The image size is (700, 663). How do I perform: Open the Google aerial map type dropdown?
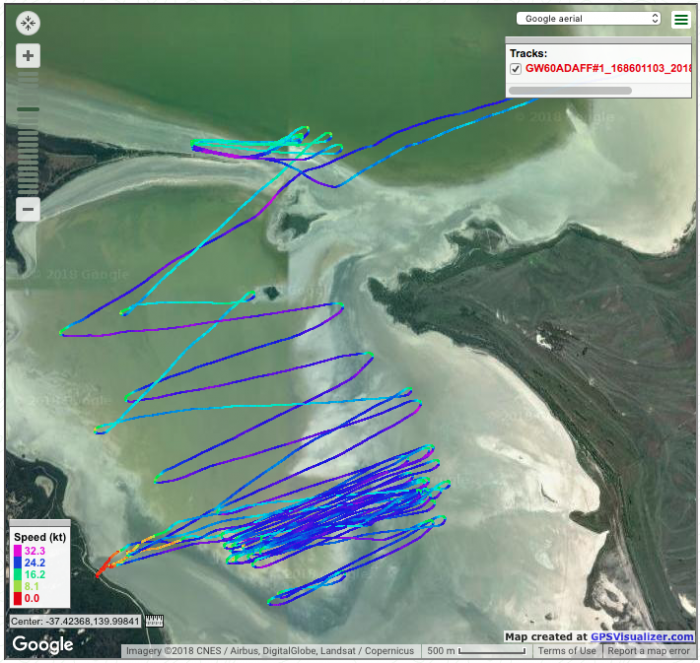[588, 18]
